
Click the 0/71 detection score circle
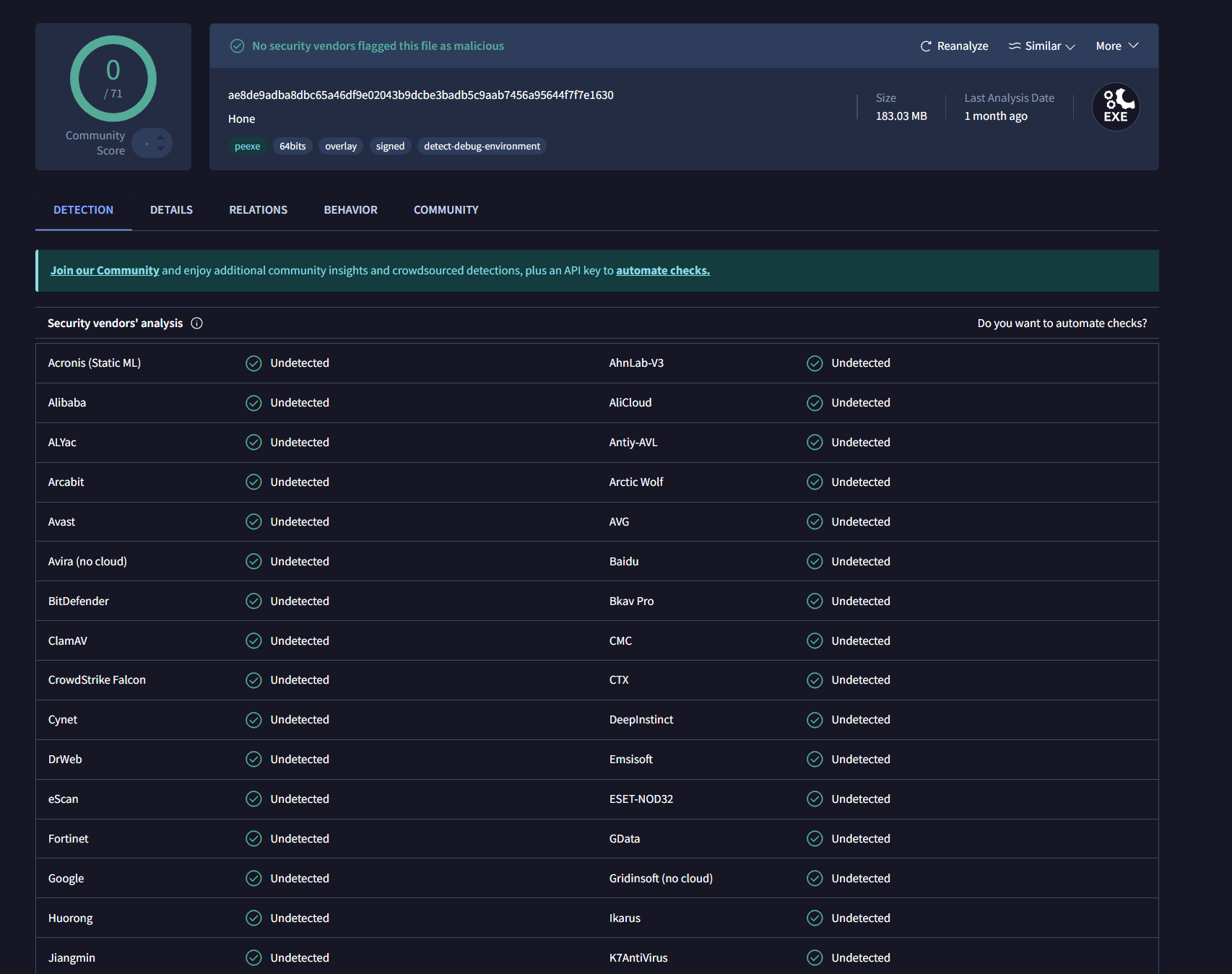tap(113, 79)
